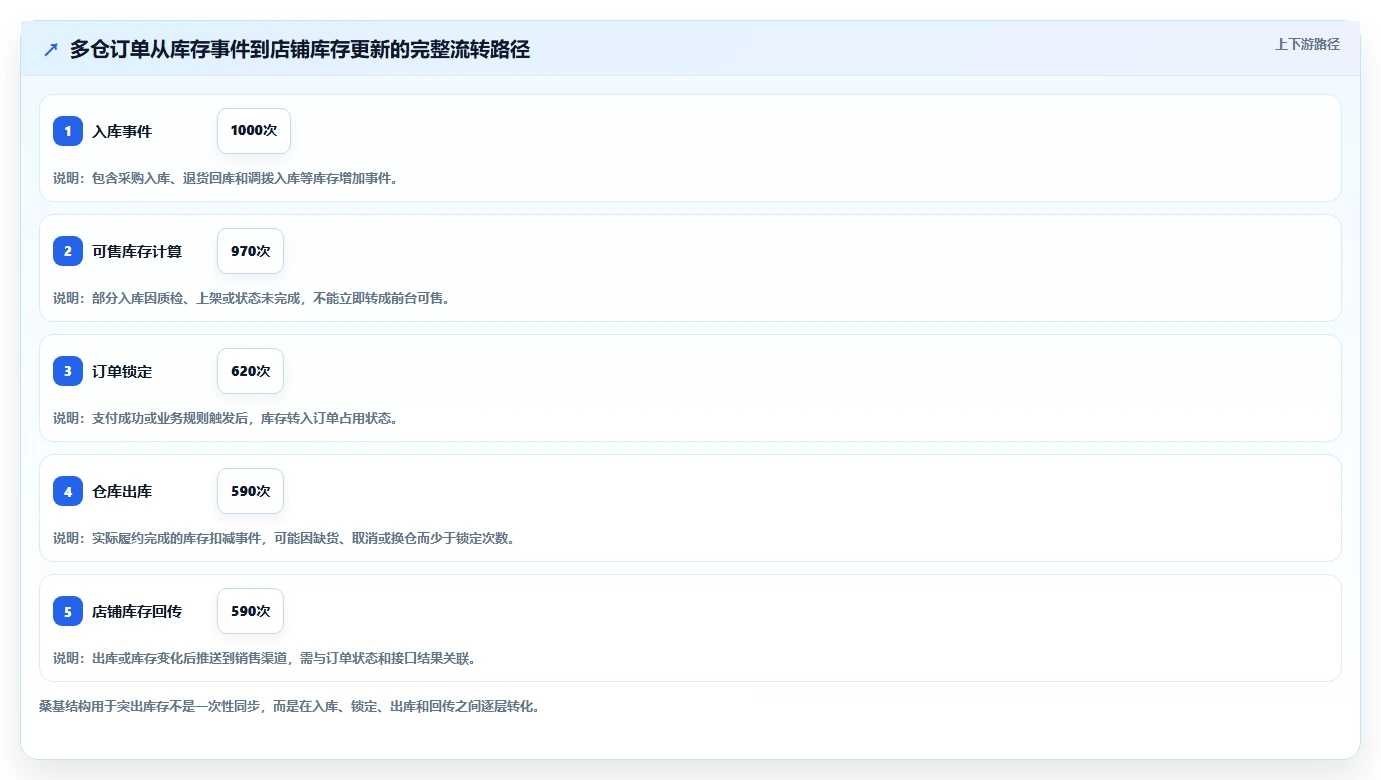
Task: Click the 970次 value chip
Action: coord(250,251)
